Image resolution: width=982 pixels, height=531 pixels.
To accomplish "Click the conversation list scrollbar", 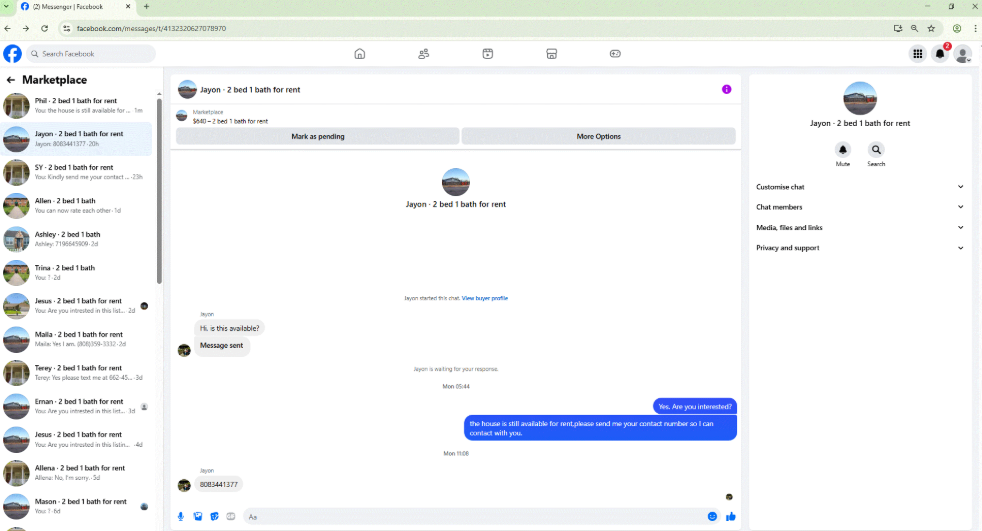I will pyautogui.click(x=159, y=191).
